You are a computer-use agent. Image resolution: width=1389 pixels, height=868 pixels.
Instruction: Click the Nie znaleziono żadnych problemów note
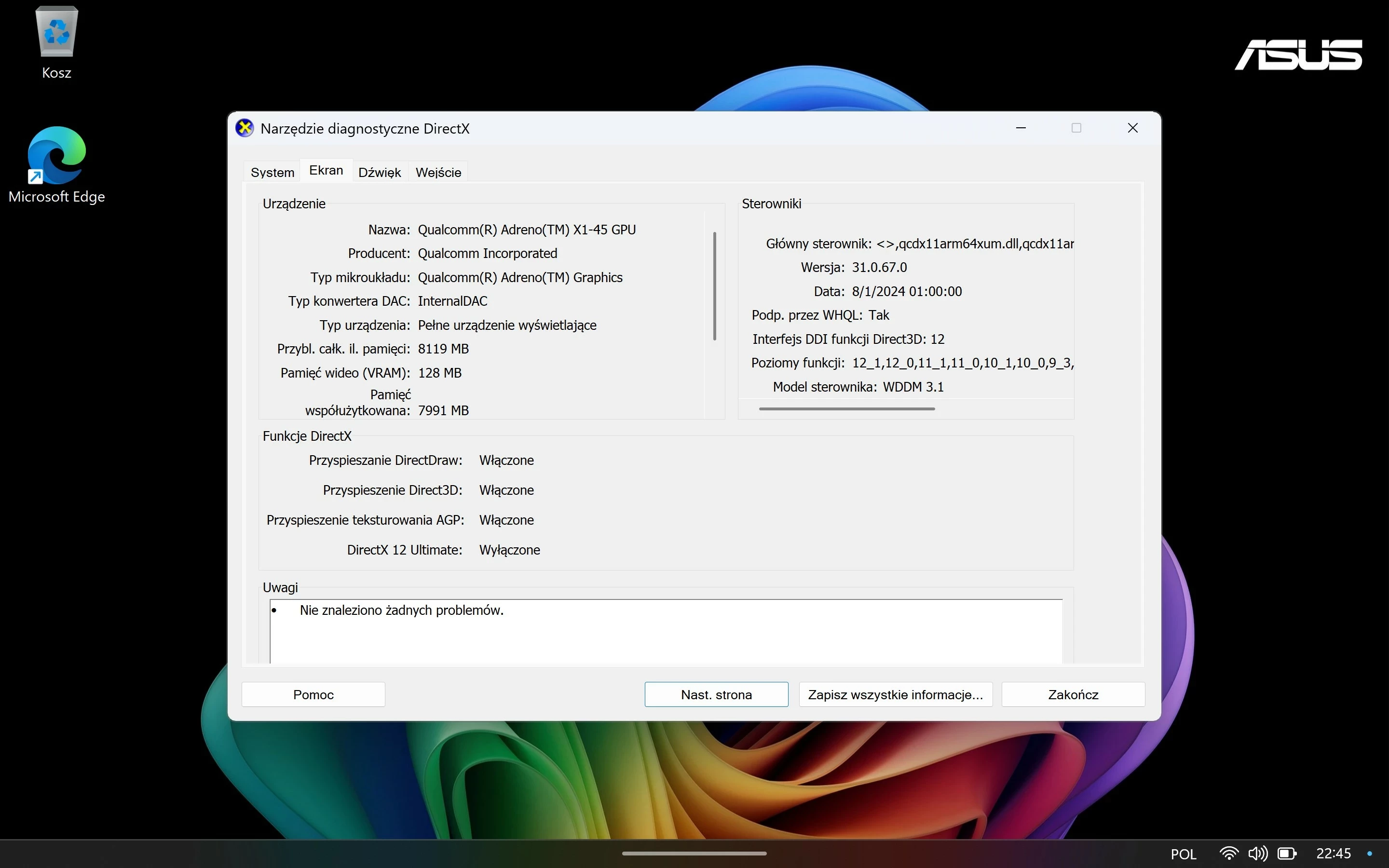[x=401, y=610]
